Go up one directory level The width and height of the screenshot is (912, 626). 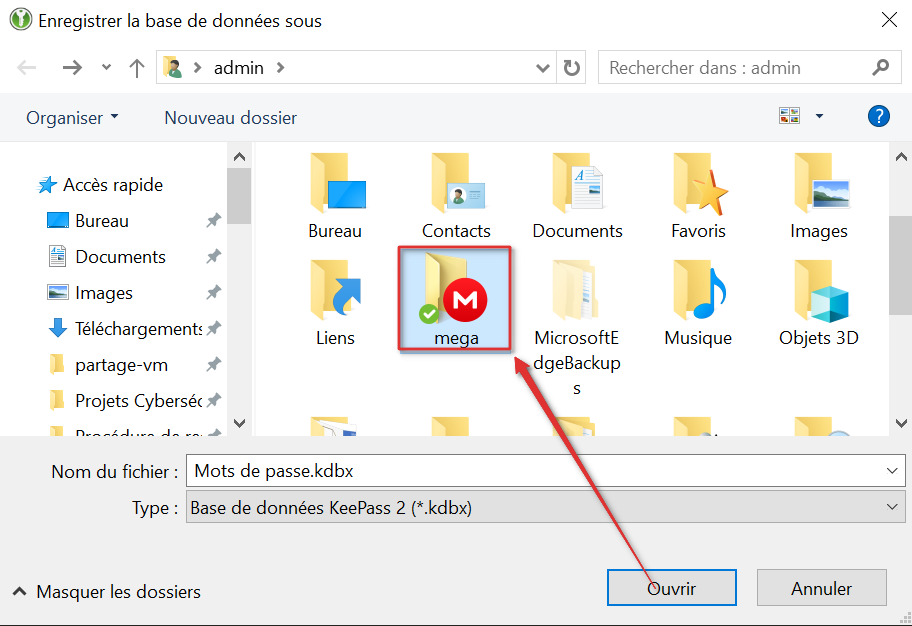(x=137, y=68)
